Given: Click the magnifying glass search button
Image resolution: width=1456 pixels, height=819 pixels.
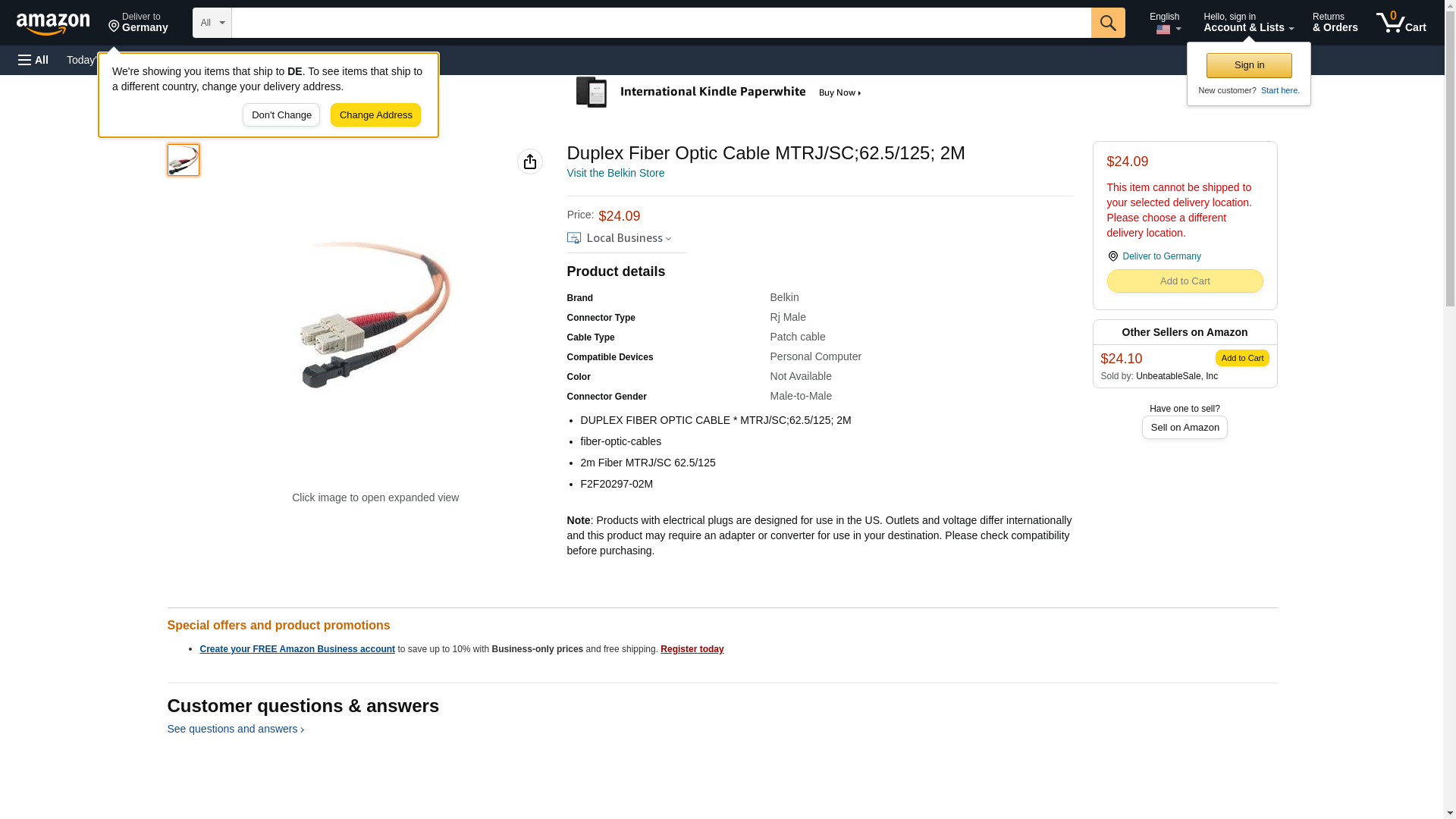Looking at the screenshot, I should [1108, 23].
